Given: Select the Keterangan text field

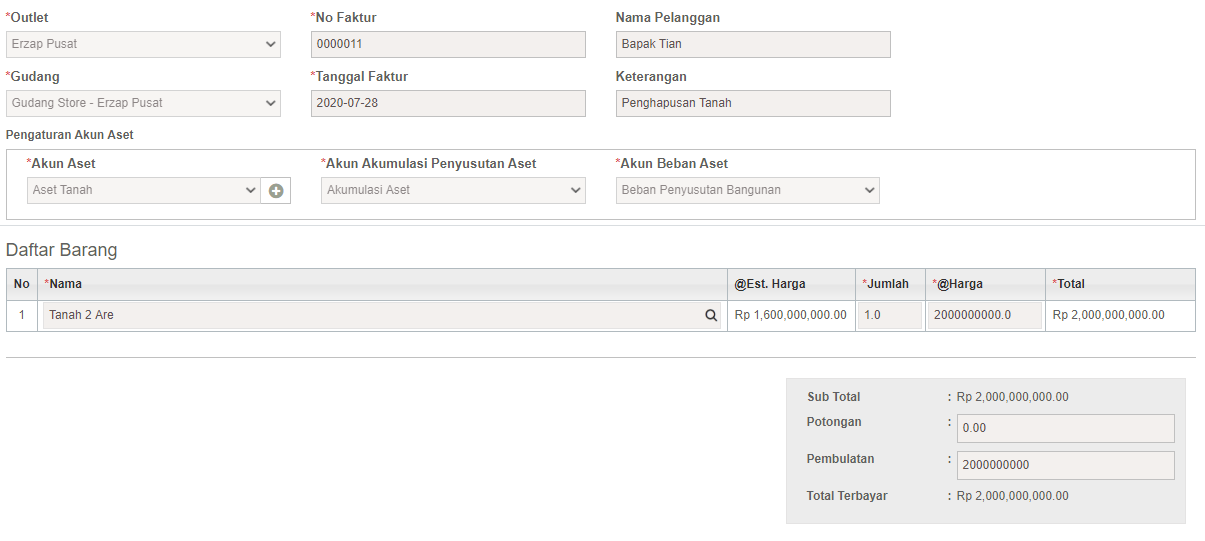Looking at the screenshot, I should tap(753, 103).
